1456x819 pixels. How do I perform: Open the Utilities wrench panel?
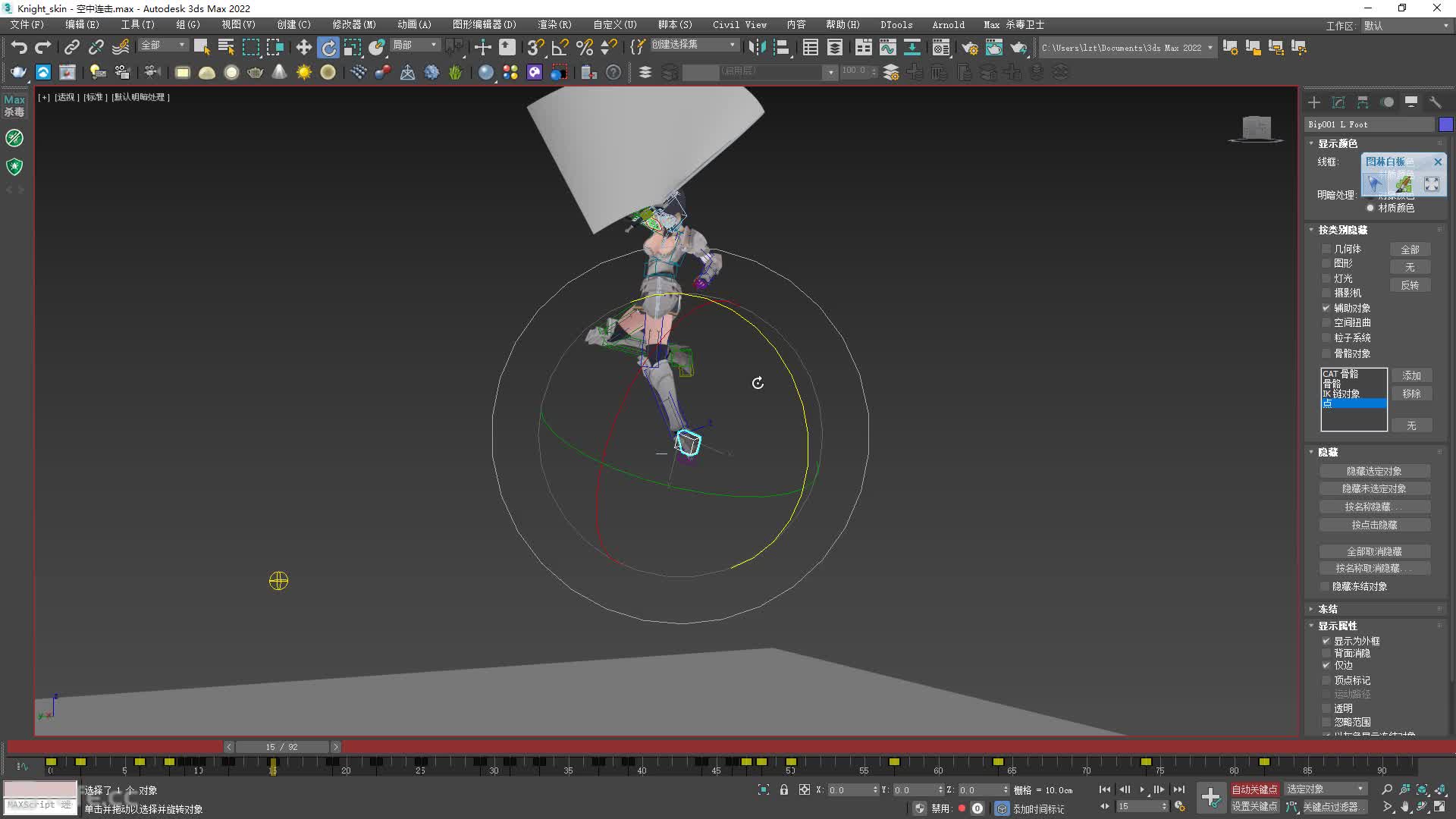tap(1436, 102)
